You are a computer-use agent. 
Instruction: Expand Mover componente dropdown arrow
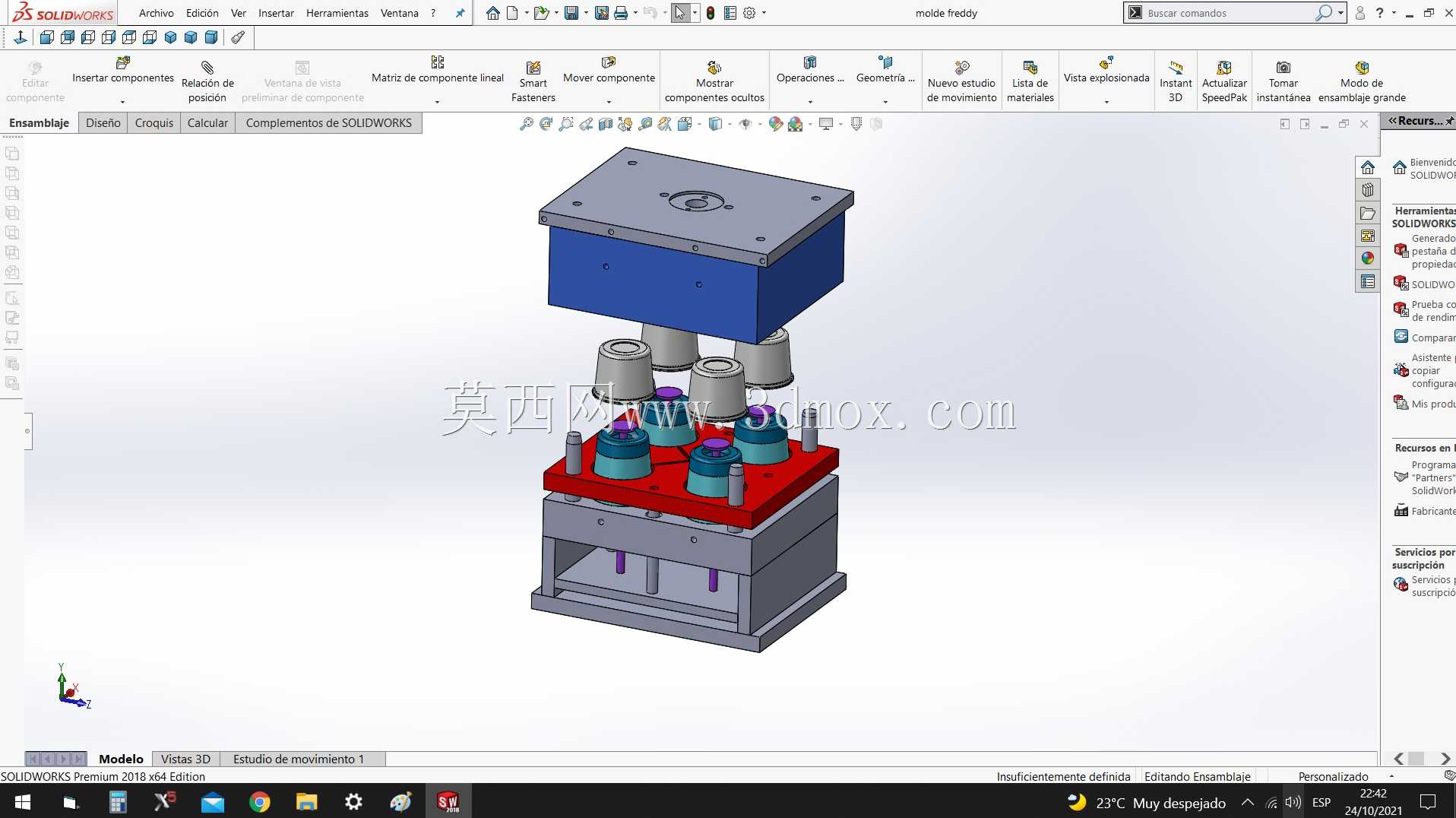click(x=609, y=102)
